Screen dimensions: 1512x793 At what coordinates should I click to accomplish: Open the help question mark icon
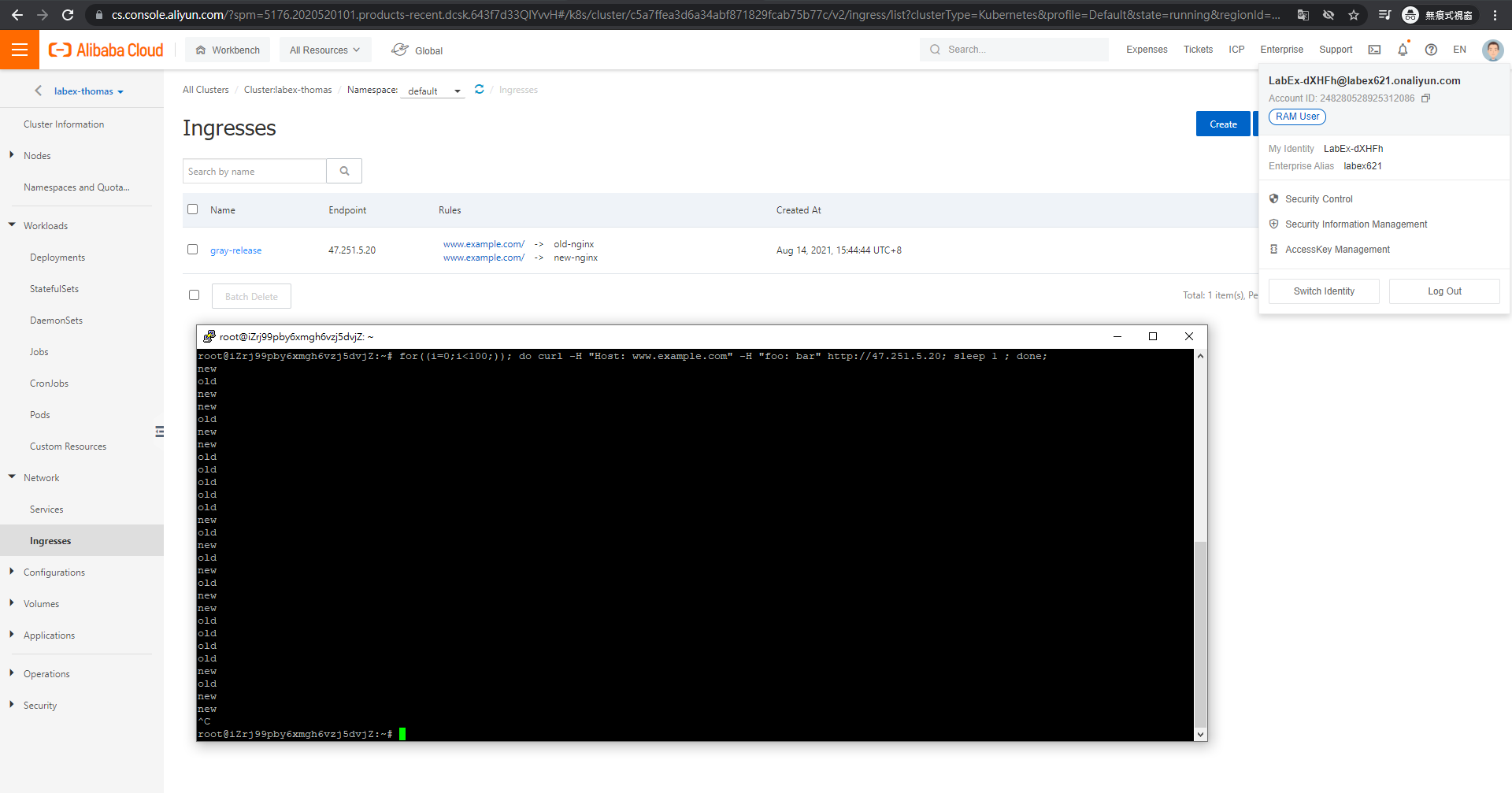pos(1432,49)
